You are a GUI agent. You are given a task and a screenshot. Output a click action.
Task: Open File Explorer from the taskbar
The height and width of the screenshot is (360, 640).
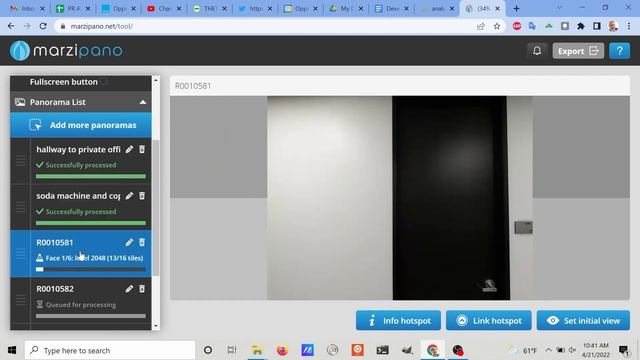pyautogui.click(x=257, y=350)
